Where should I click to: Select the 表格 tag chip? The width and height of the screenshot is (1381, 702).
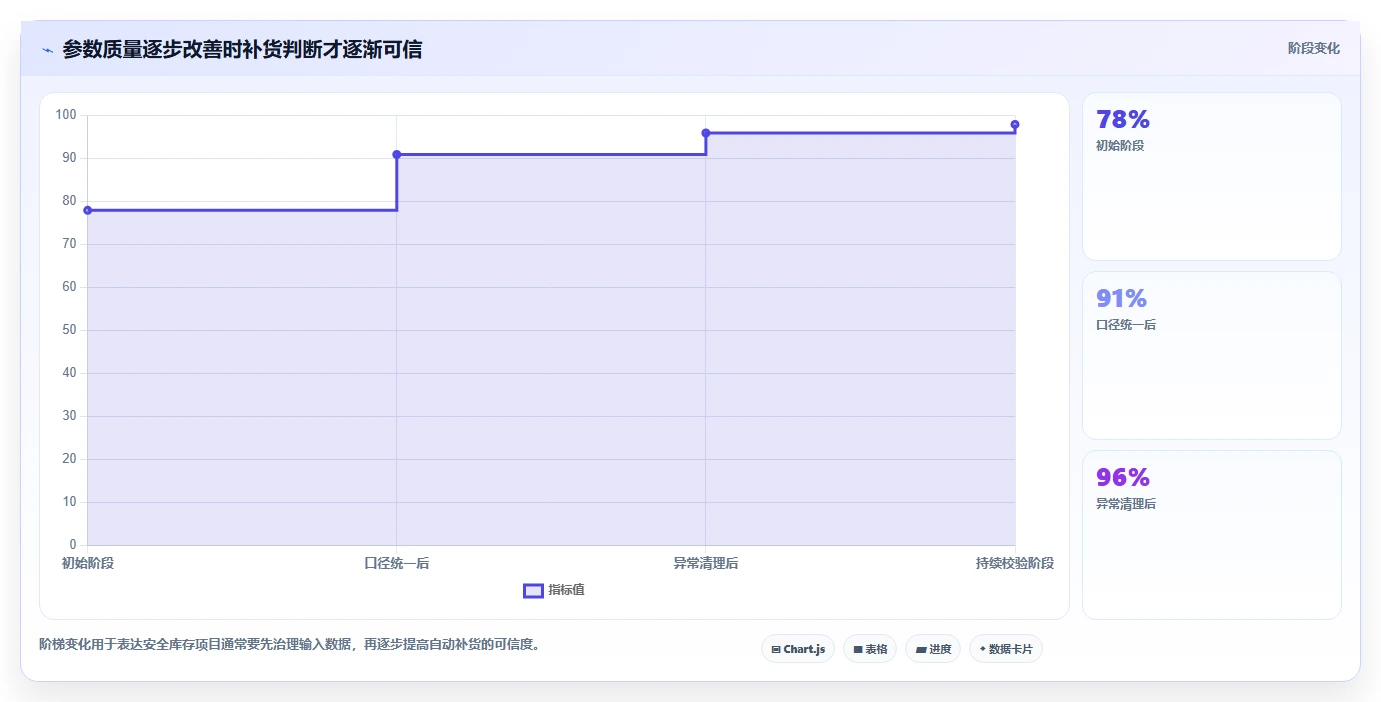tap(870, 649)
